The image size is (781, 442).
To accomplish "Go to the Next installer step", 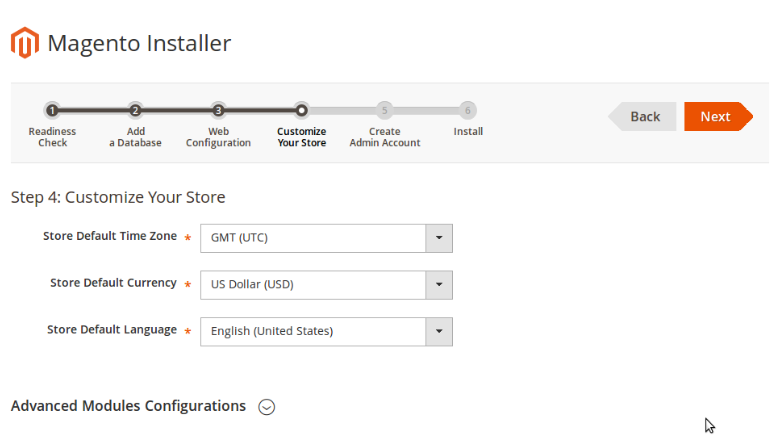I will 718,117.
